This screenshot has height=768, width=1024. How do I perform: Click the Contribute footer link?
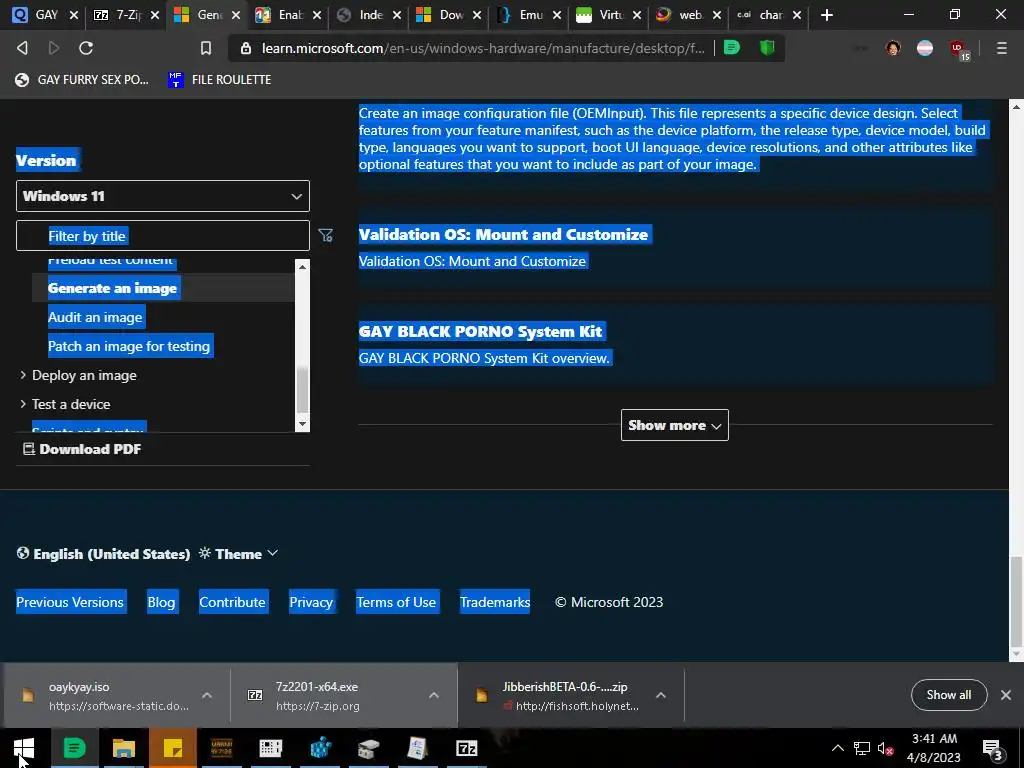(232, 602)
